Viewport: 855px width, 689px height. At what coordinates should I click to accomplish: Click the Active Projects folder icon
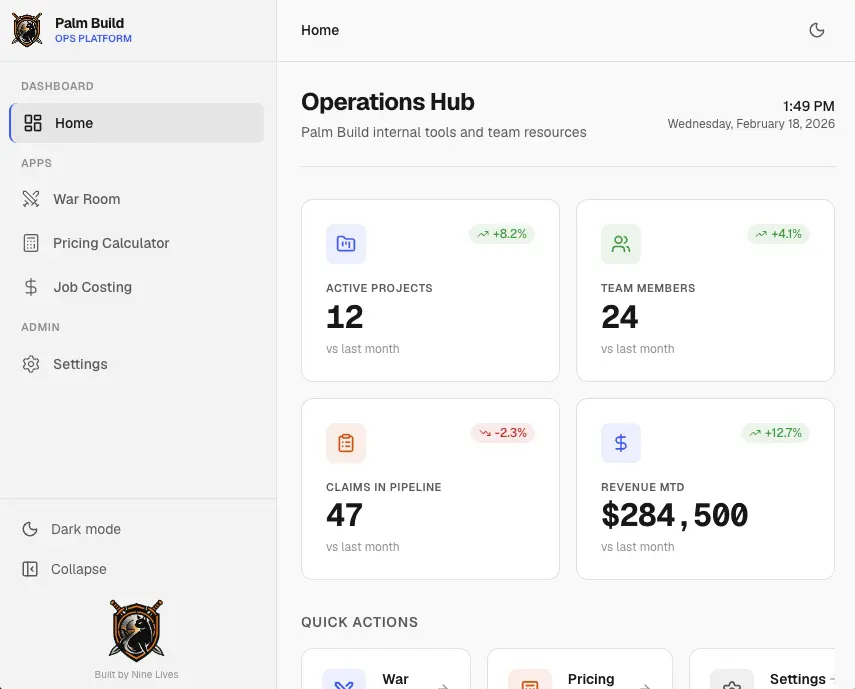point(345,243)
